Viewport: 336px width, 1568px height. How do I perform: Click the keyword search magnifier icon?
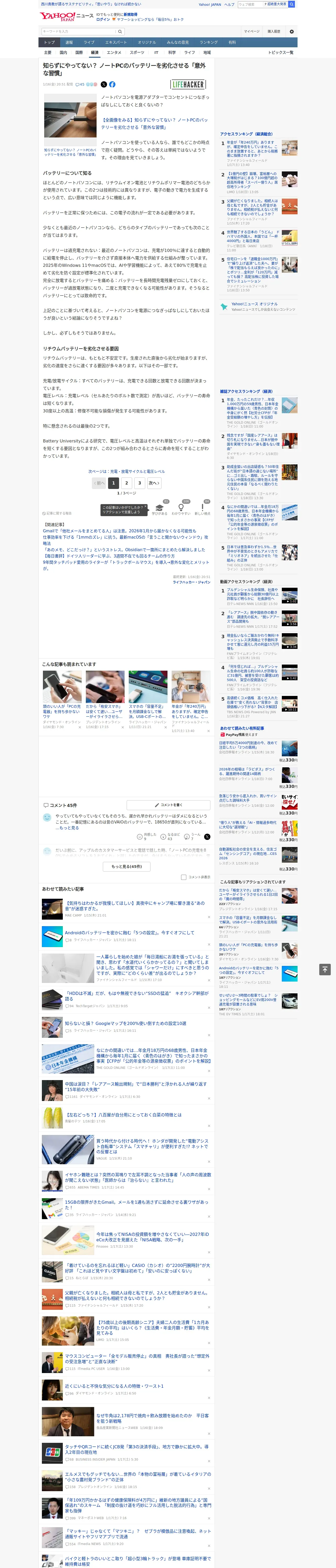(x=120, y=31)
